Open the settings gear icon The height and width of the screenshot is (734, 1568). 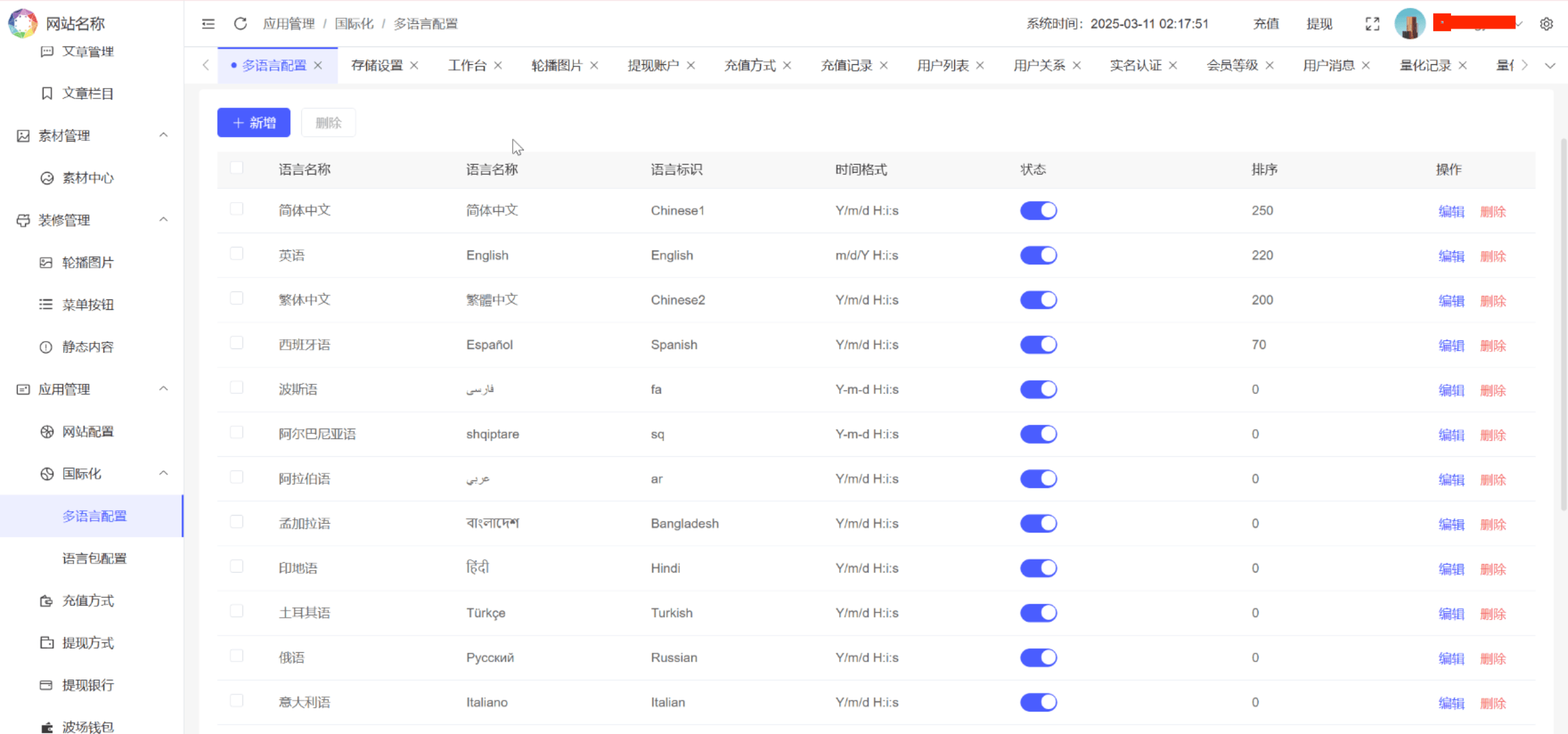[x=1546, y=24]
